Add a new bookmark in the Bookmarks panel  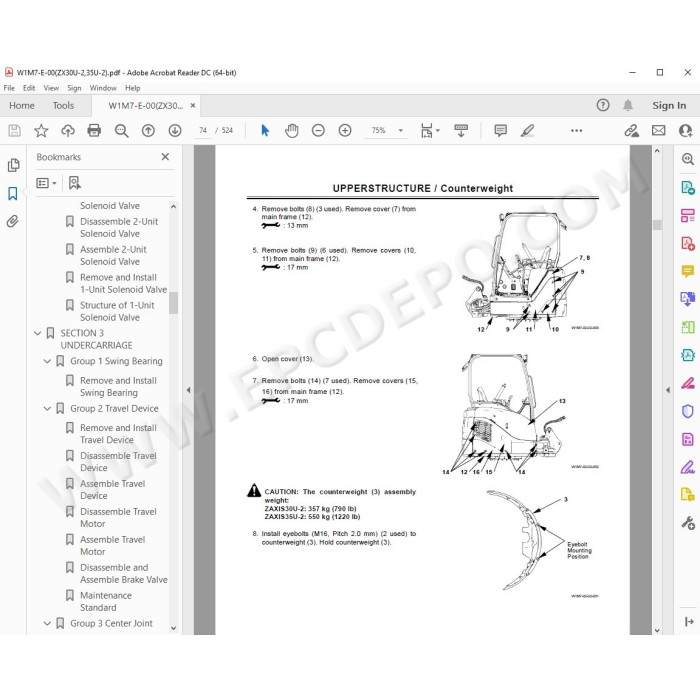pos(75,183)
